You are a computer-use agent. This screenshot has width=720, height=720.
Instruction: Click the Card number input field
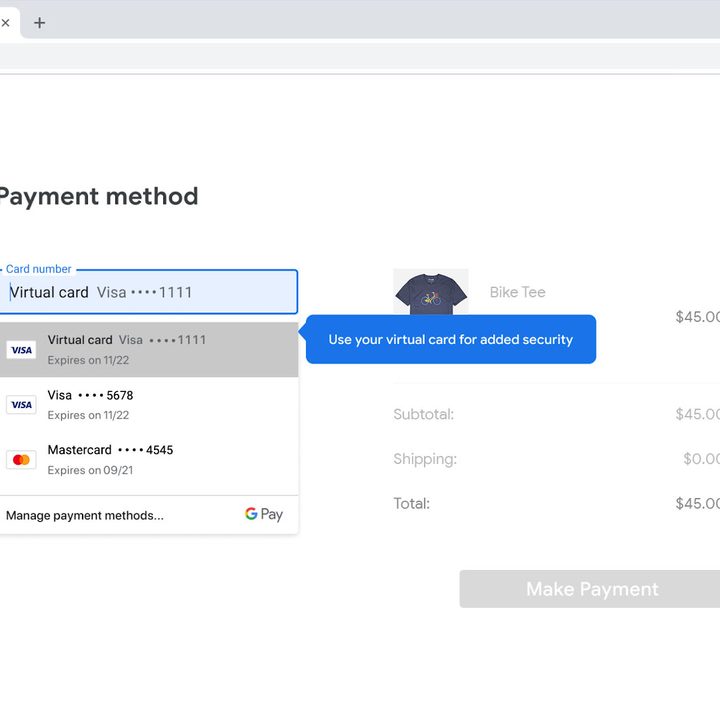pyautogui.click(x=149, y=292)
